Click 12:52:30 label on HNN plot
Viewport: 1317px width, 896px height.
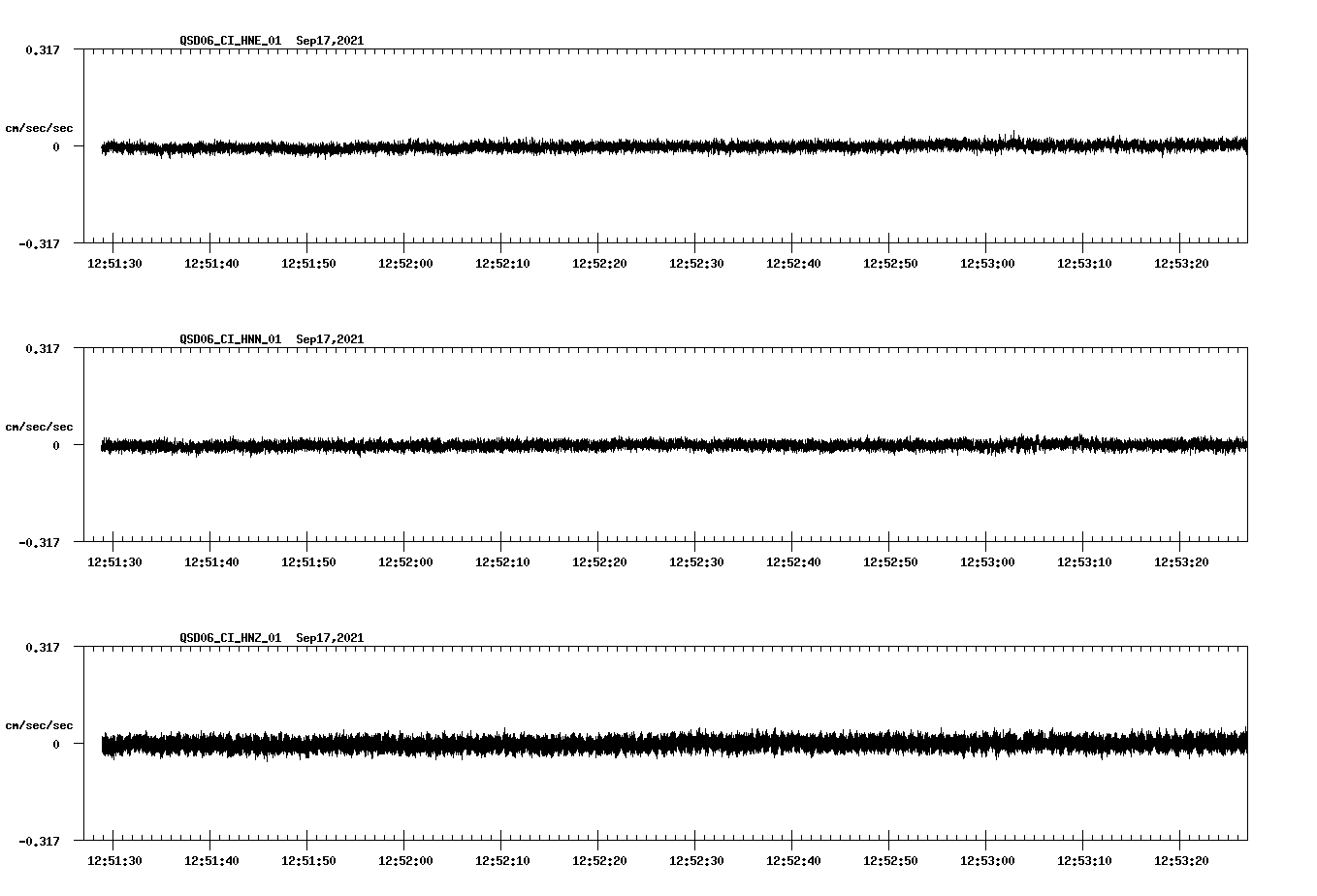click(x=696, y=562)
